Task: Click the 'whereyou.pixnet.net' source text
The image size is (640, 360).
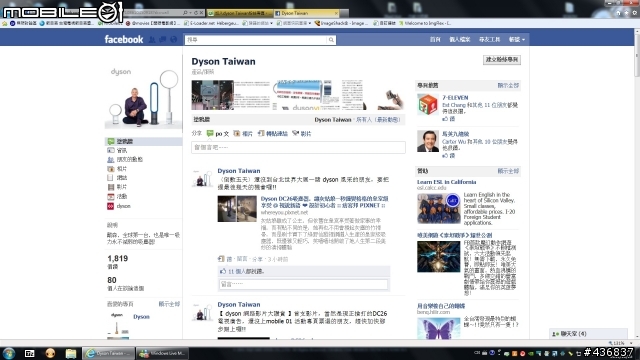Action: (x=284, y=213)
